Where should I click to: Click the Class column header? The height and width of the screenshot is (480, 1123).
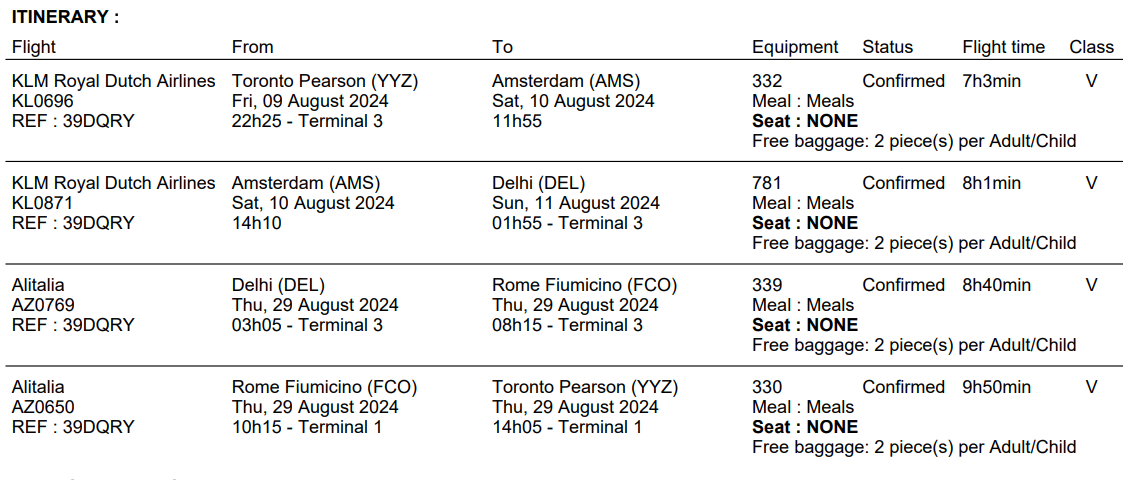click(1091, 47)
